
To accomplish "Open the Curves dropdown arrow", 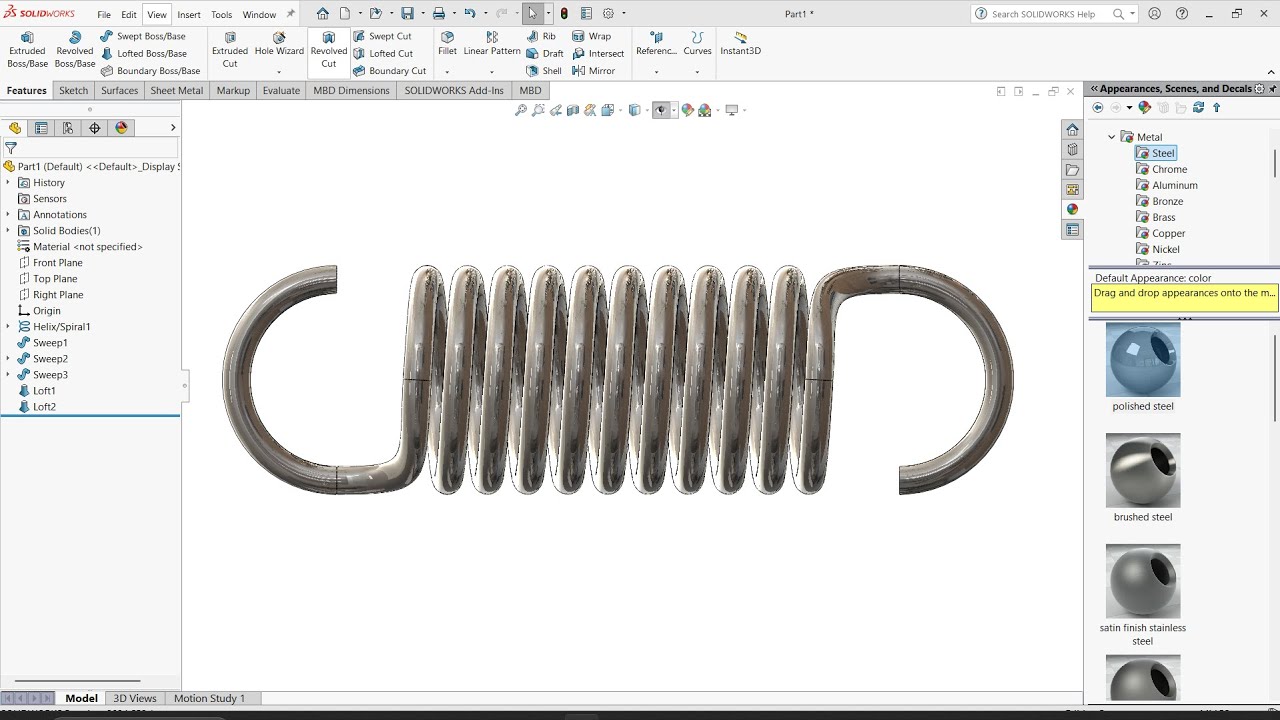I will tap(697, 72).
